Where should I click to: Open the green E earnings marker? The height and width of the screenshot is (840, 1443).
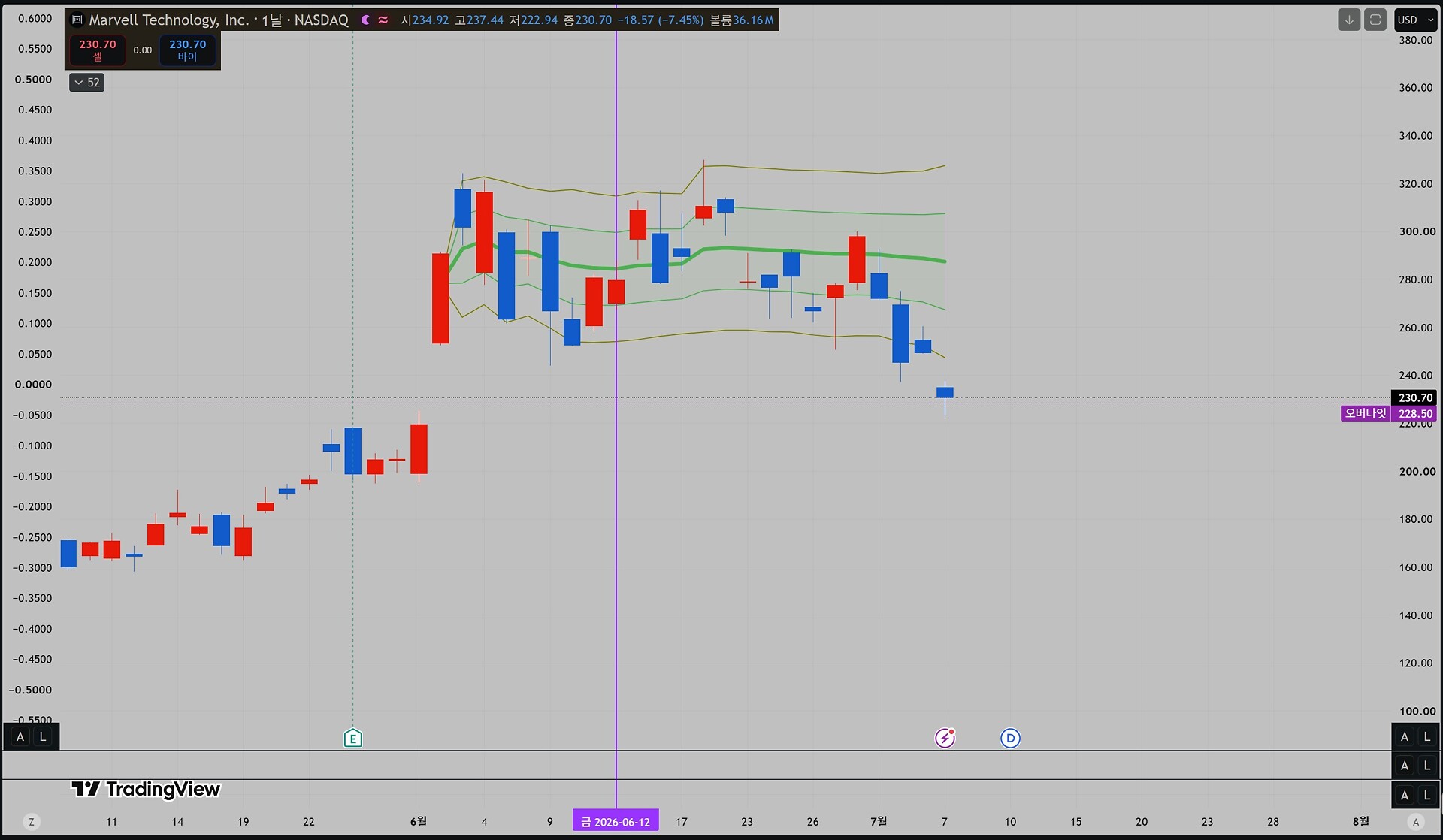[352, 739]
